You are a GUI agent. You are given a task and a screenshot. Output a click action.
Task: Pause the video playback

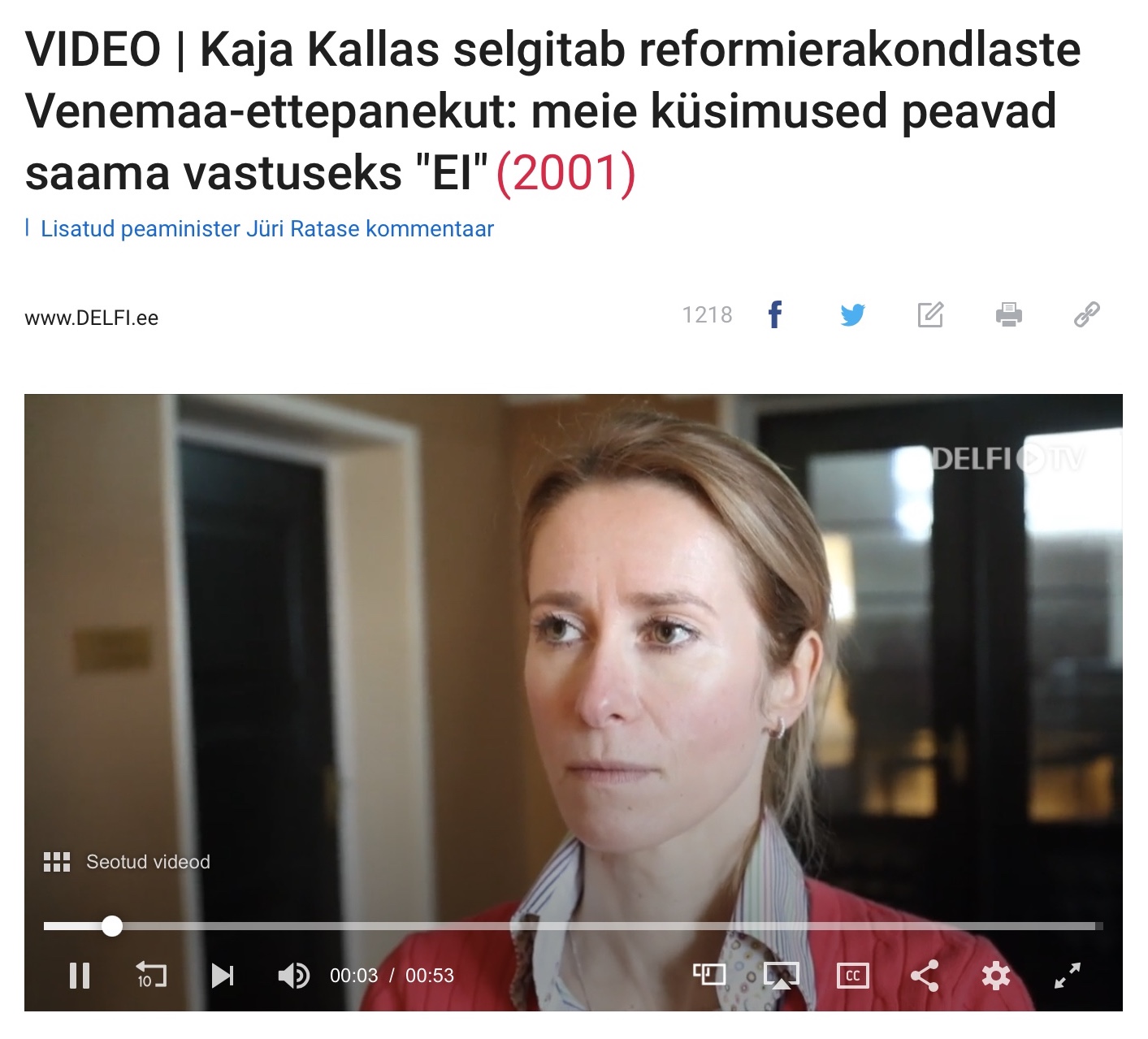[80, 976]
